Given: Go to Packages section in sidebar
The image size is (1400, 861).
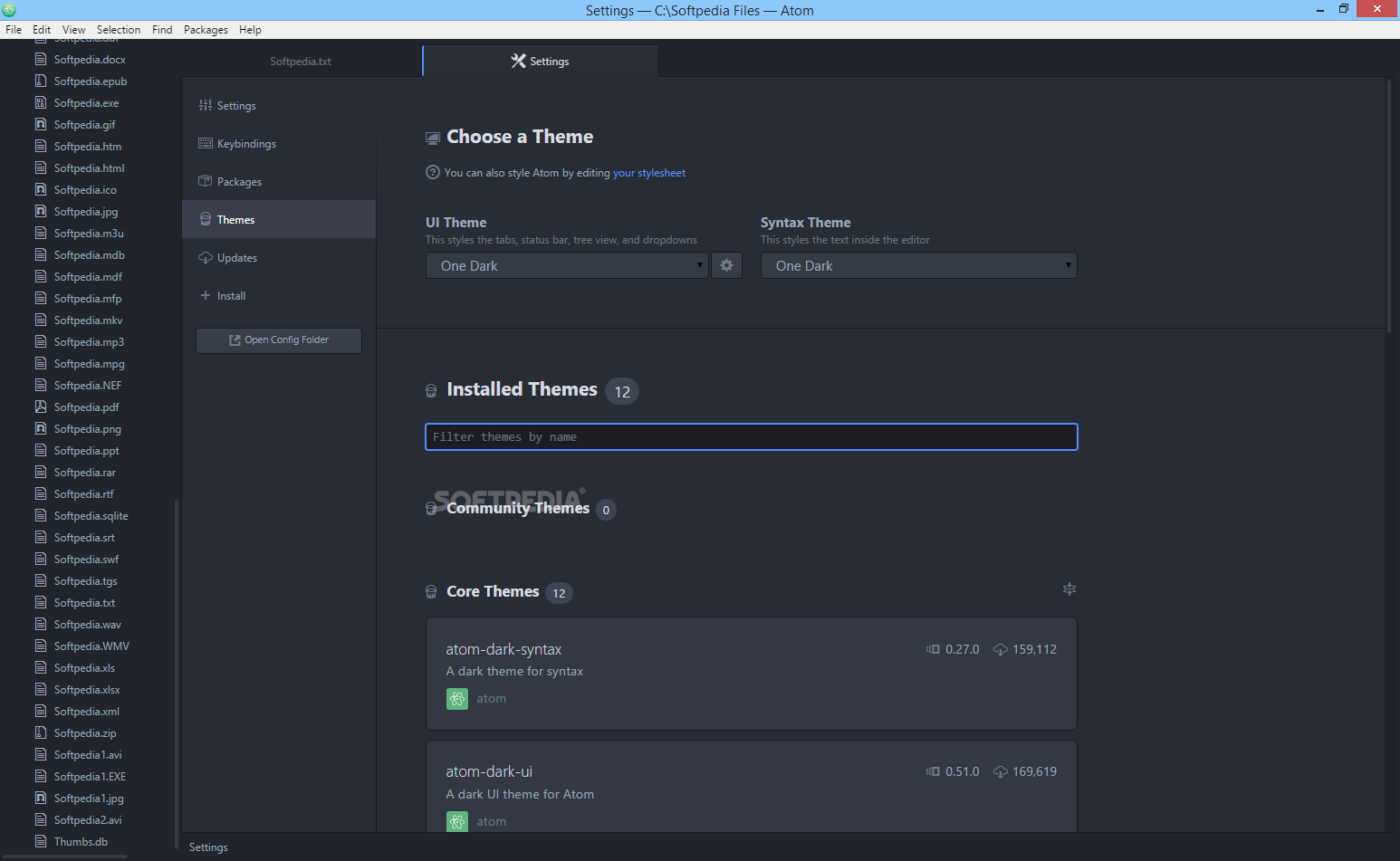Looking at the screenshot, I should click(279, 182).
